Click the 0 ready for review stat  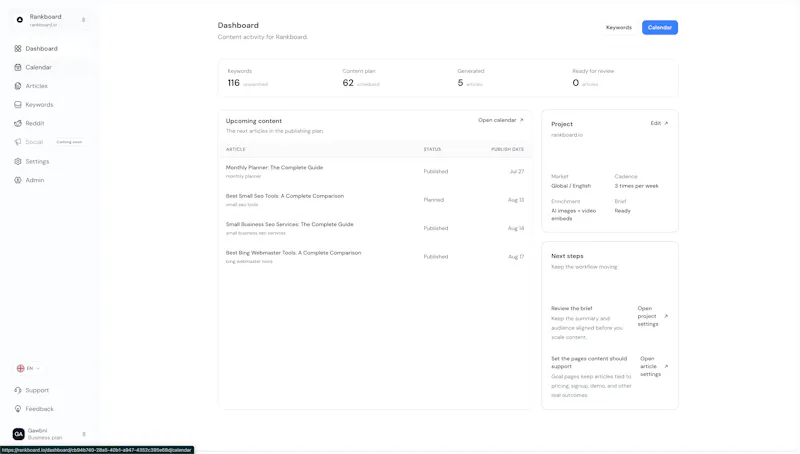pos(576,83)
